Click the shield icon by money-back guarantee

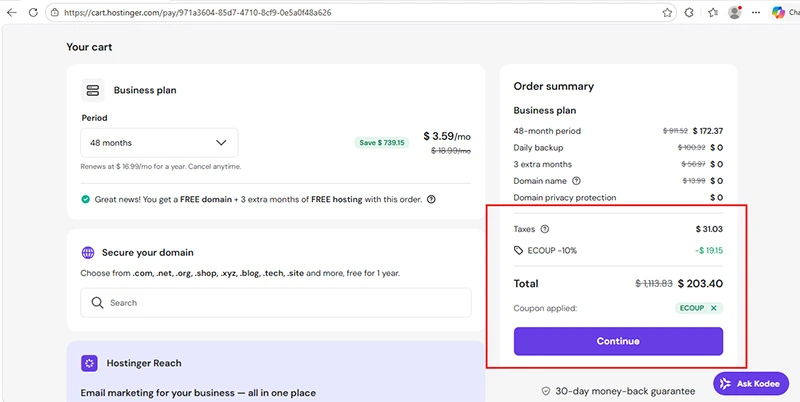coord(546,391)
